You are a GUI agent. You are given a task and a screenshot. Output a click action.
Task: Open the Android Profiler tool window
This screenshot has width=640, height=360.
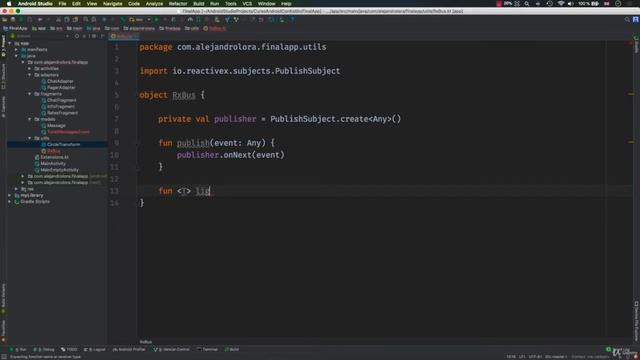pos(129,350)
